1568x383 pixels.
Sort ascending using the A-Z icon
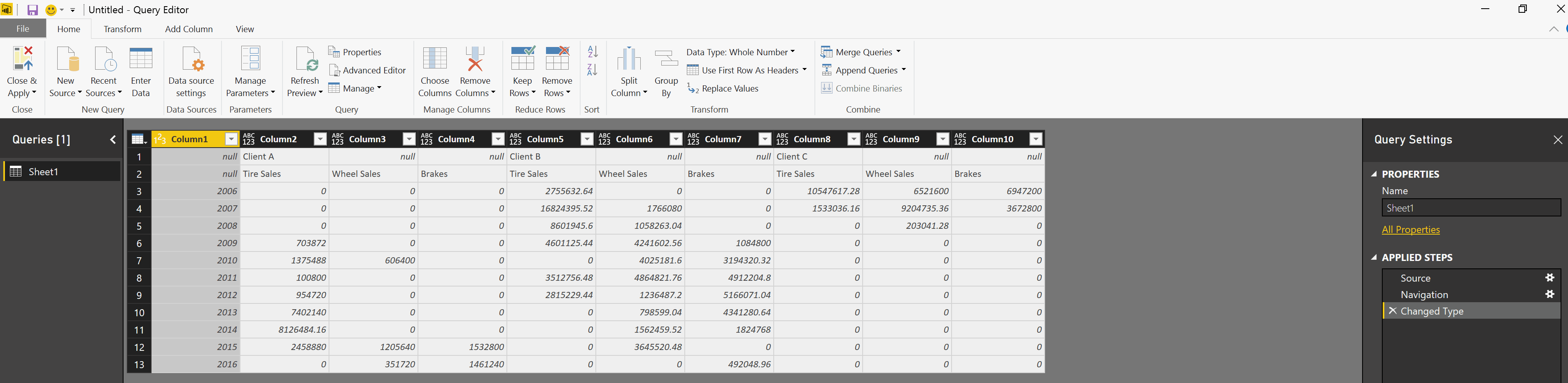592,51
